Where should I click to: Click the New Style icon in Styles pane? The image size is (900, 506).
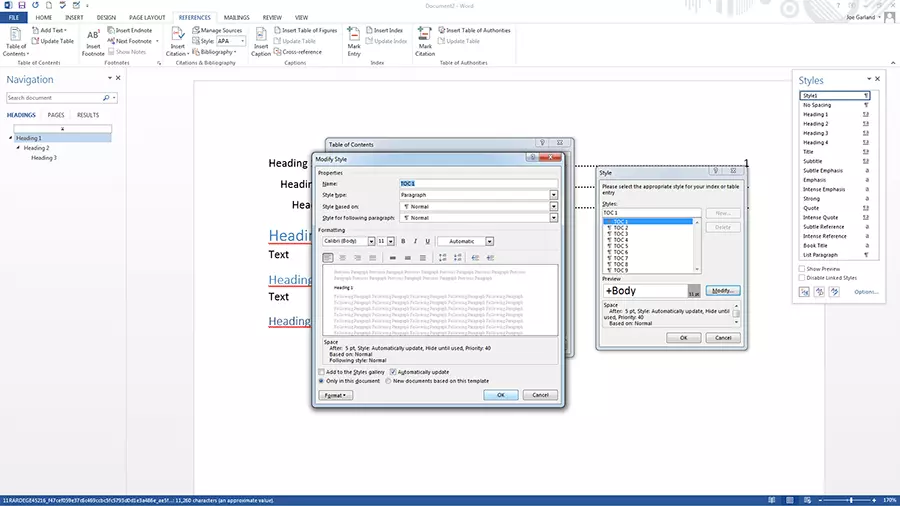click(x=805, y=292)
